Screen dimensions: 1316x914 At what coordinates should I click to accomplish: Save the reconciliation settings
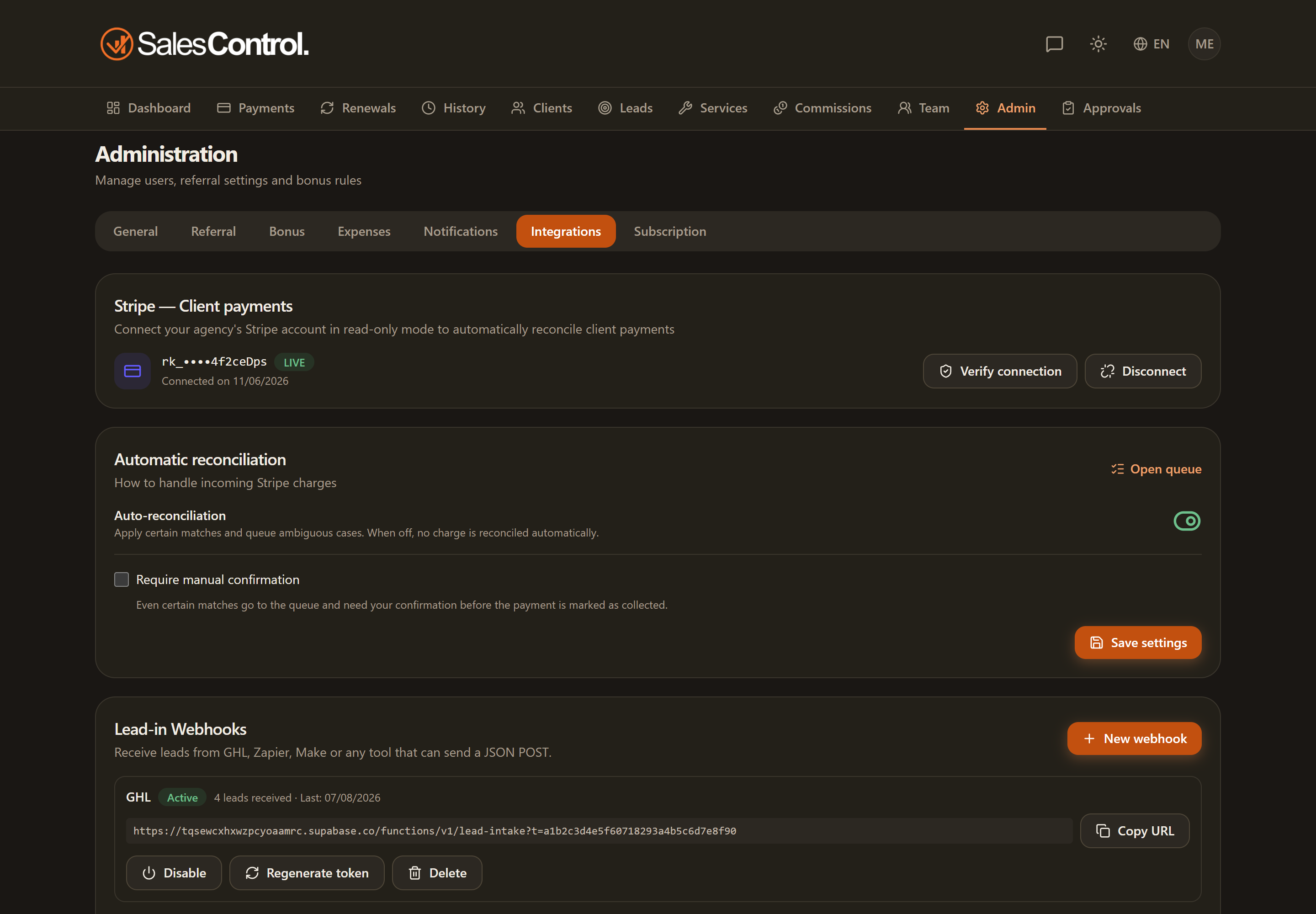(1137, 643)
